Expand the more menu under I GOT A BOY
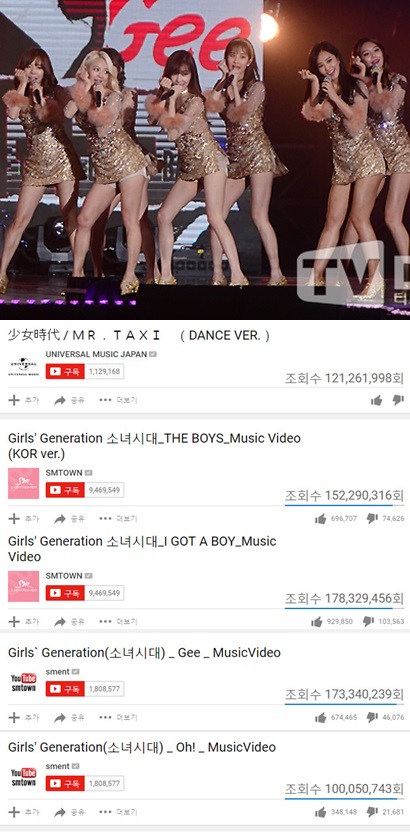 point(118,621)
